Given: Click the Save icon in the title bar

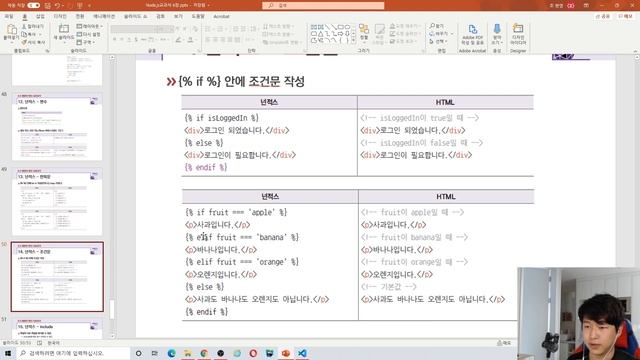Looking at the screenshot, I should [48, 5].
